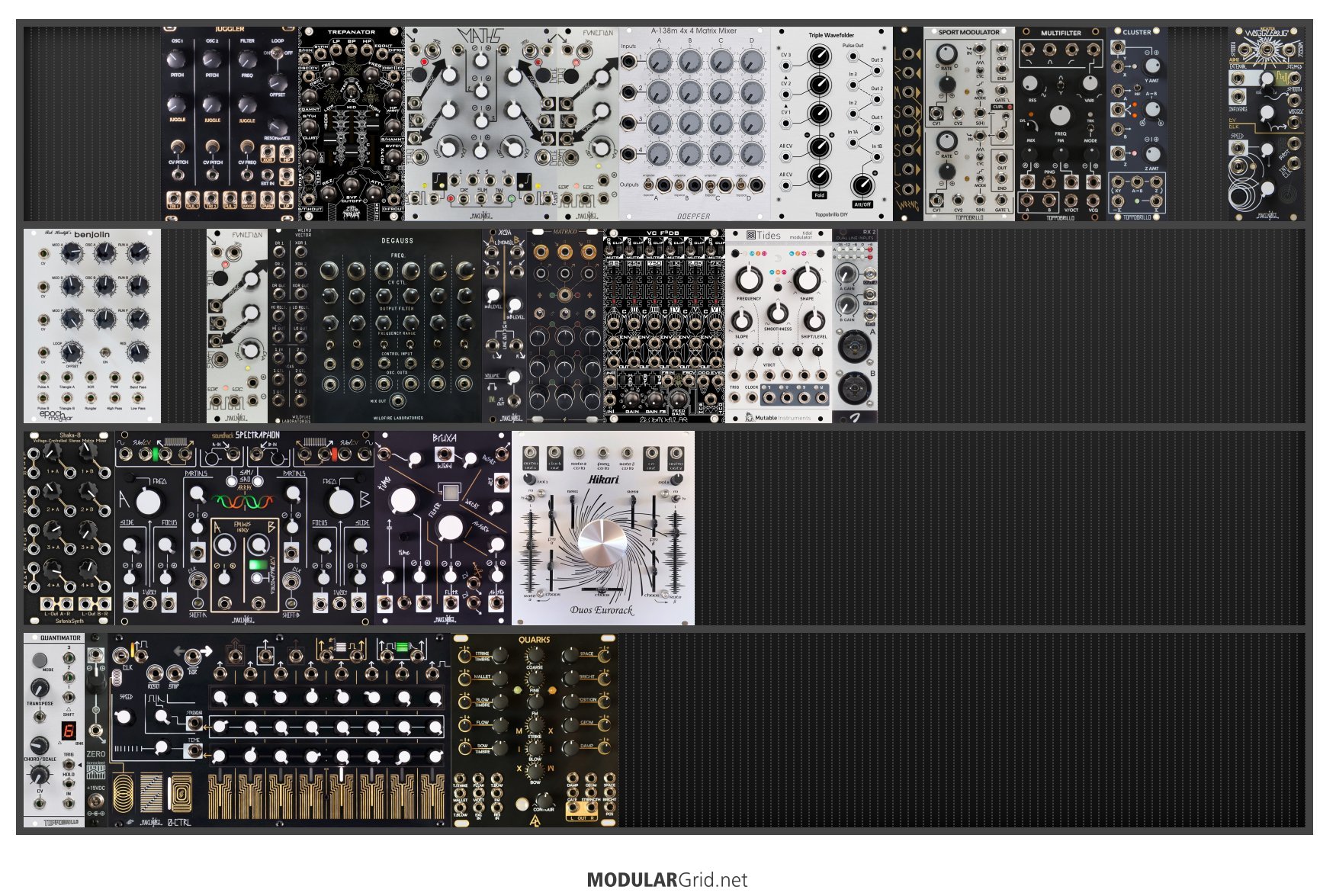The width and height of the screenshot is (1336, 896).
Task: Click the Tides SMOOTHNESS knob
Action: (777, 313)
